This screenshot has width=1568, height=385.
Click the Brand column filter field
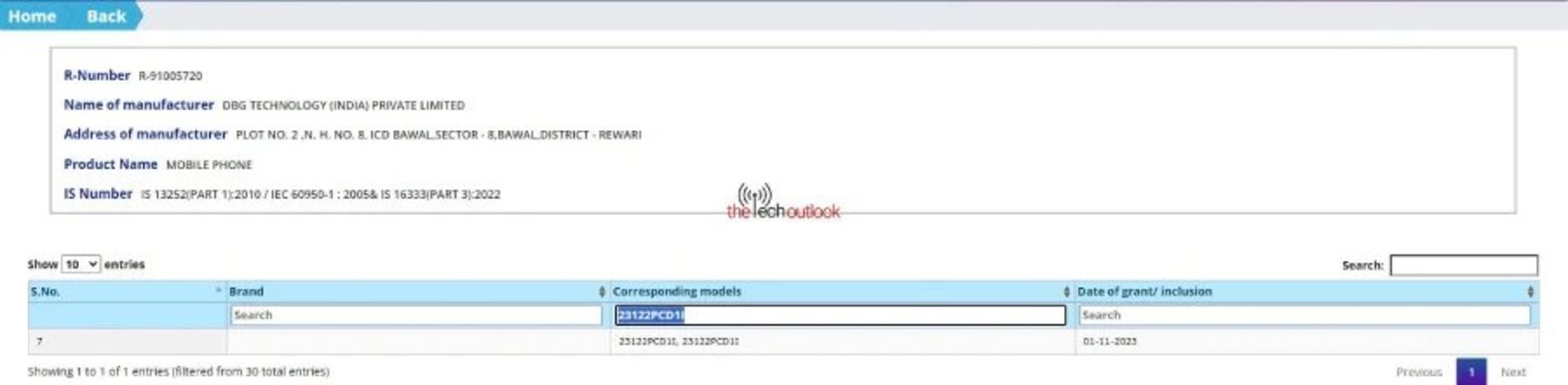416,315
